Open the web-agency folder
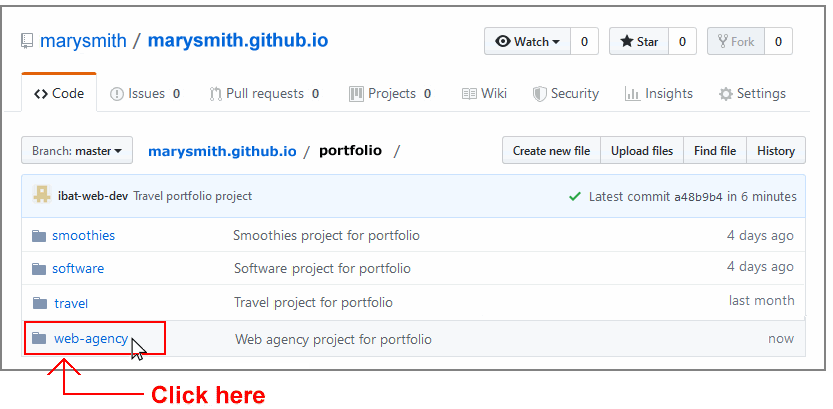Screen dimensions: 833x409 (x=91, y=338)
